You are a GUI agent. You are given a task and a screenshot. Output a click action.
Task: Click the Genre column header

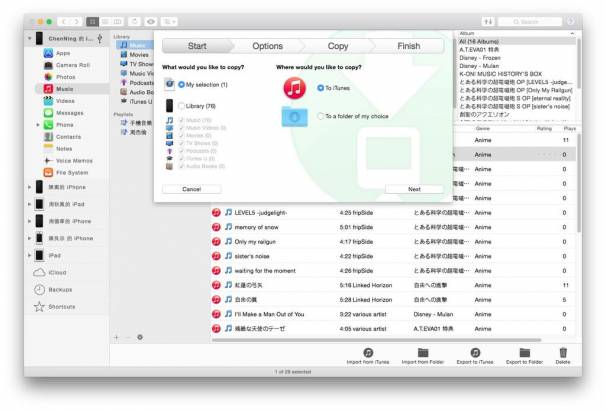(x=483, y=128)
